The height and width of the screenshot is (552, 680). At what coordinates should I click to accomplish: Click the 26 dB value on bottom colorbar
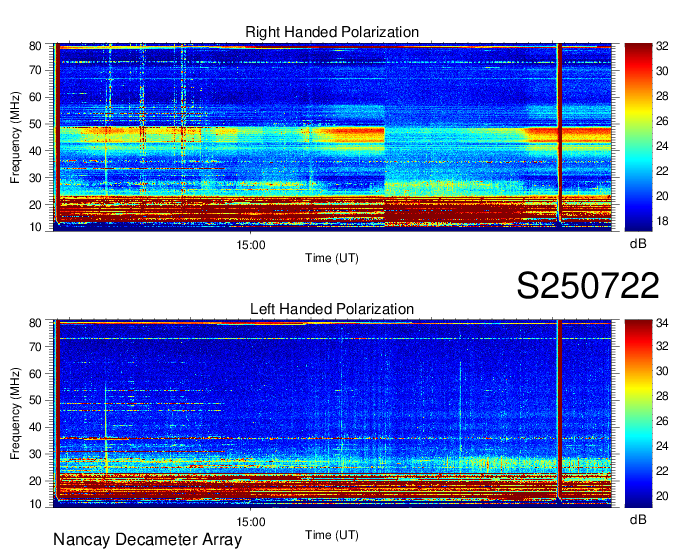point(662,421)
